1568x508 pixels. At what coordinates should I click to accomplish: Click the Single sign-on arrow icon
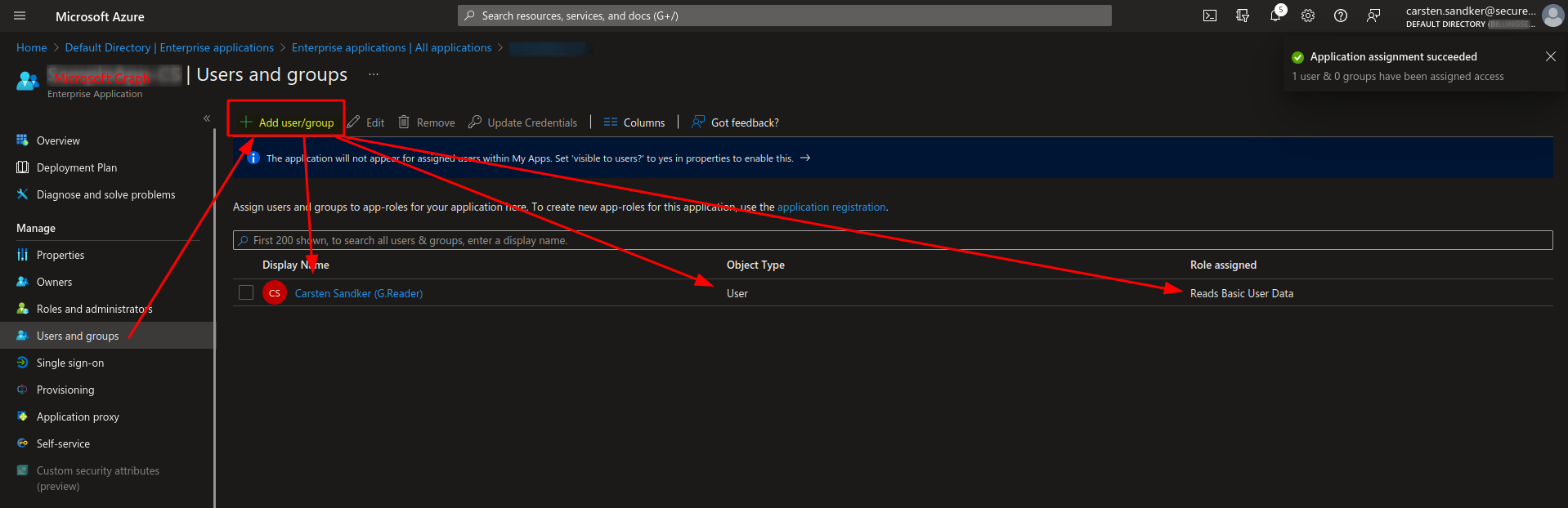[22, 363]
